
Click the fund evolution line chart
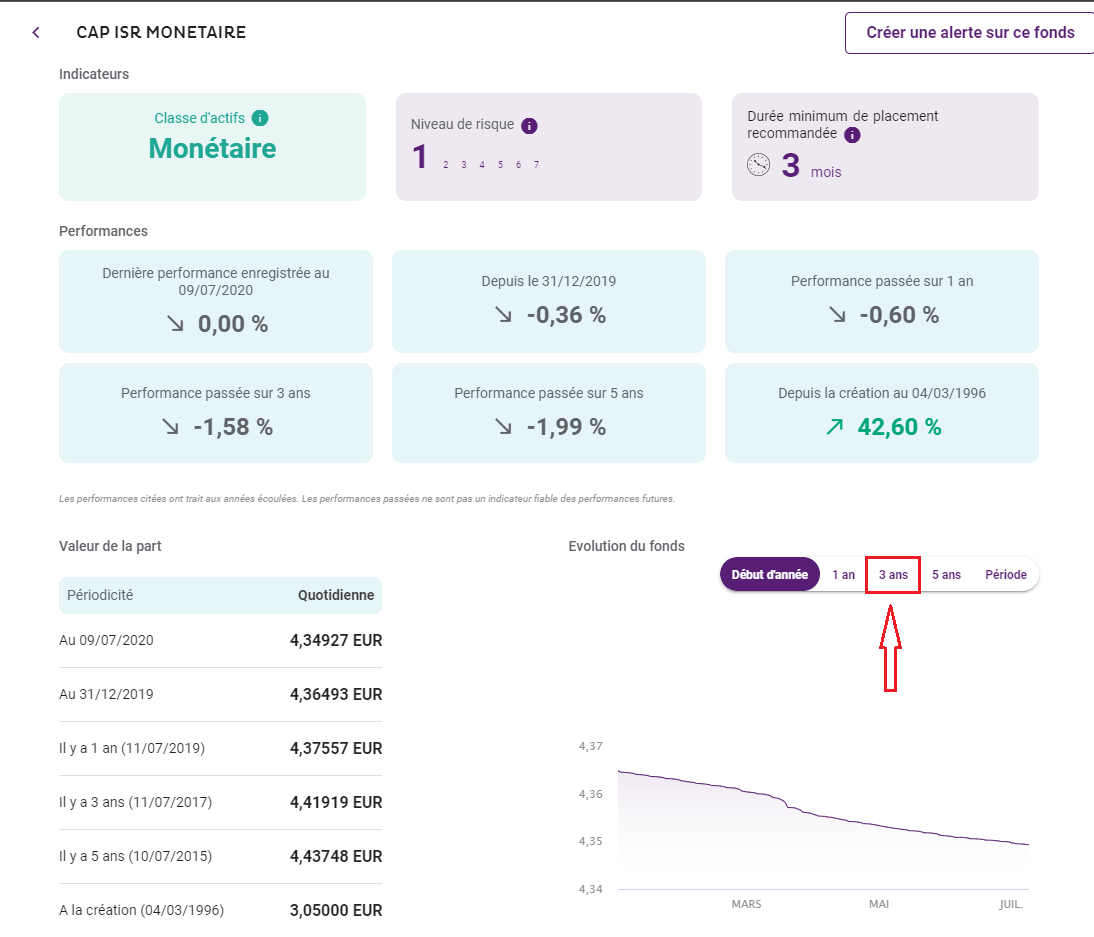pyautogui.click(x=822, y=820)
